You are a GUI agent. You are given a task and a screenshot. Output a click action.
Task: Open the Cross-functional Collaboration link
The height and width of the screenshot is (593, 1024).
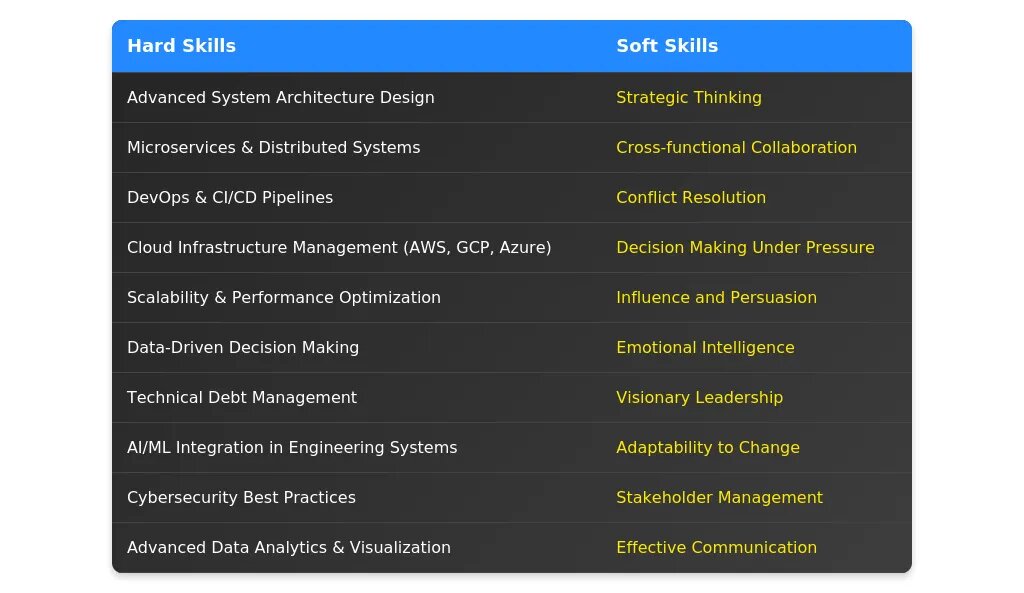pyautogui.click(x=736, y=148)
